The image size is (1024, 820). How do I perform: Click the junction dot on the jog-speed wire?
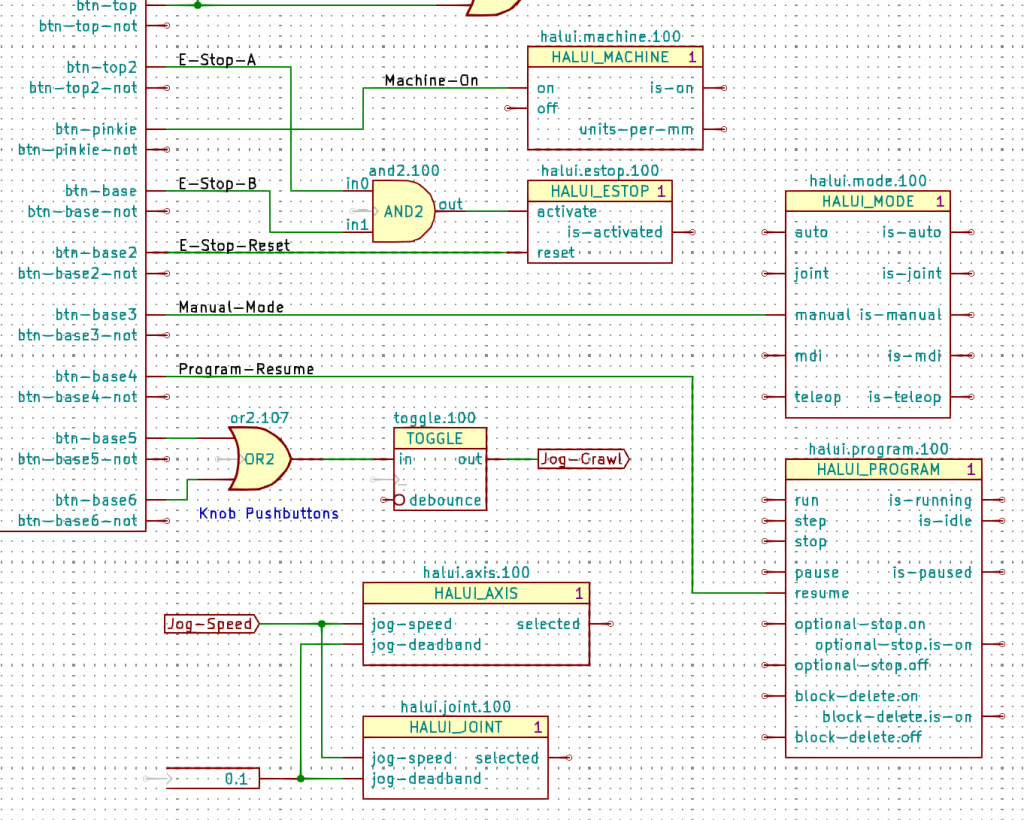321,623
